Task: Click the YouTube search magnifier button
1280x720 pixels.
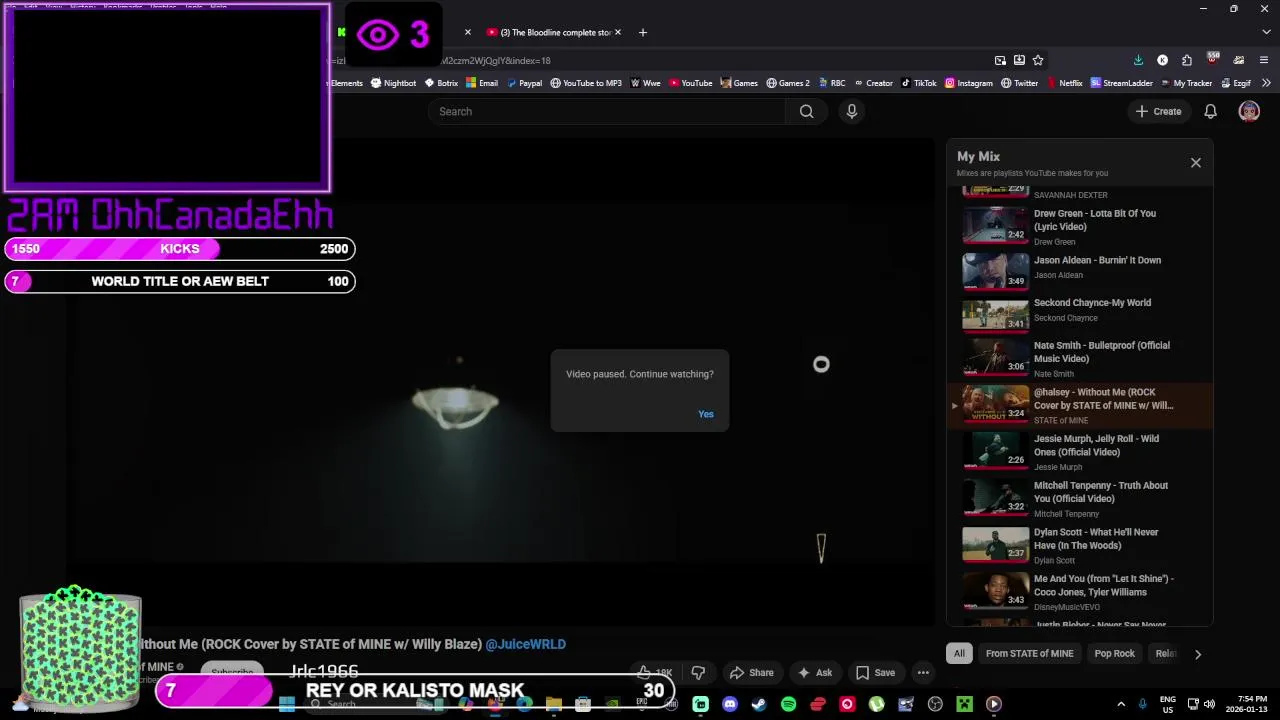Action: point(806,112)
